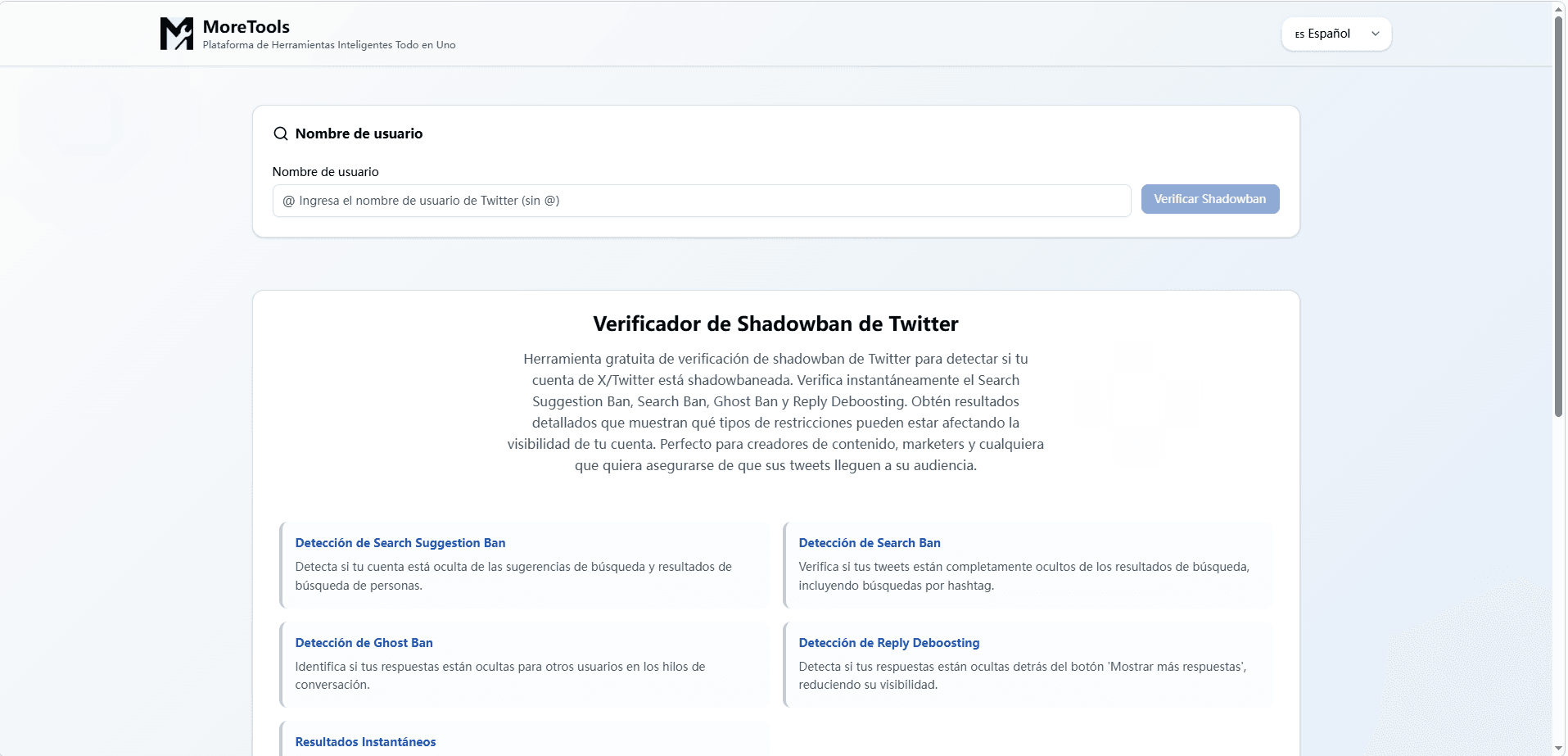
Task: Select the Detección de Search Ban heading
Action: coord(869,543)
